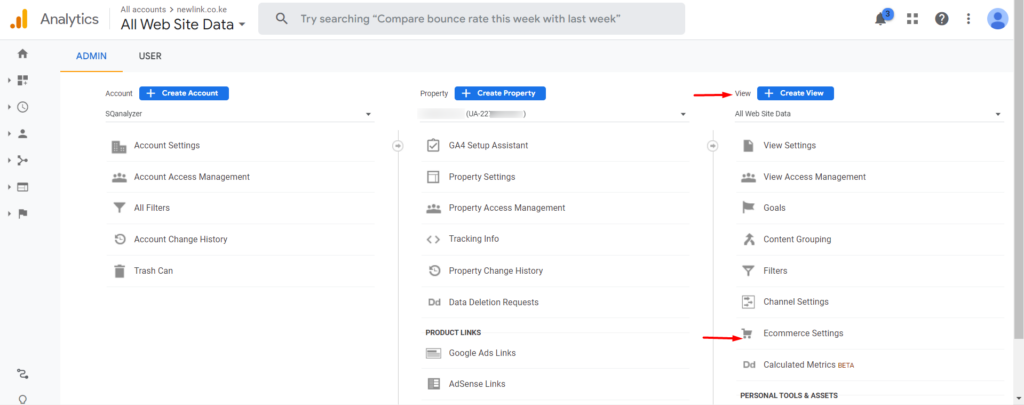
Task: Click the GA4 Setup Assistant checkbox icon
Action: tap(433, 145)
